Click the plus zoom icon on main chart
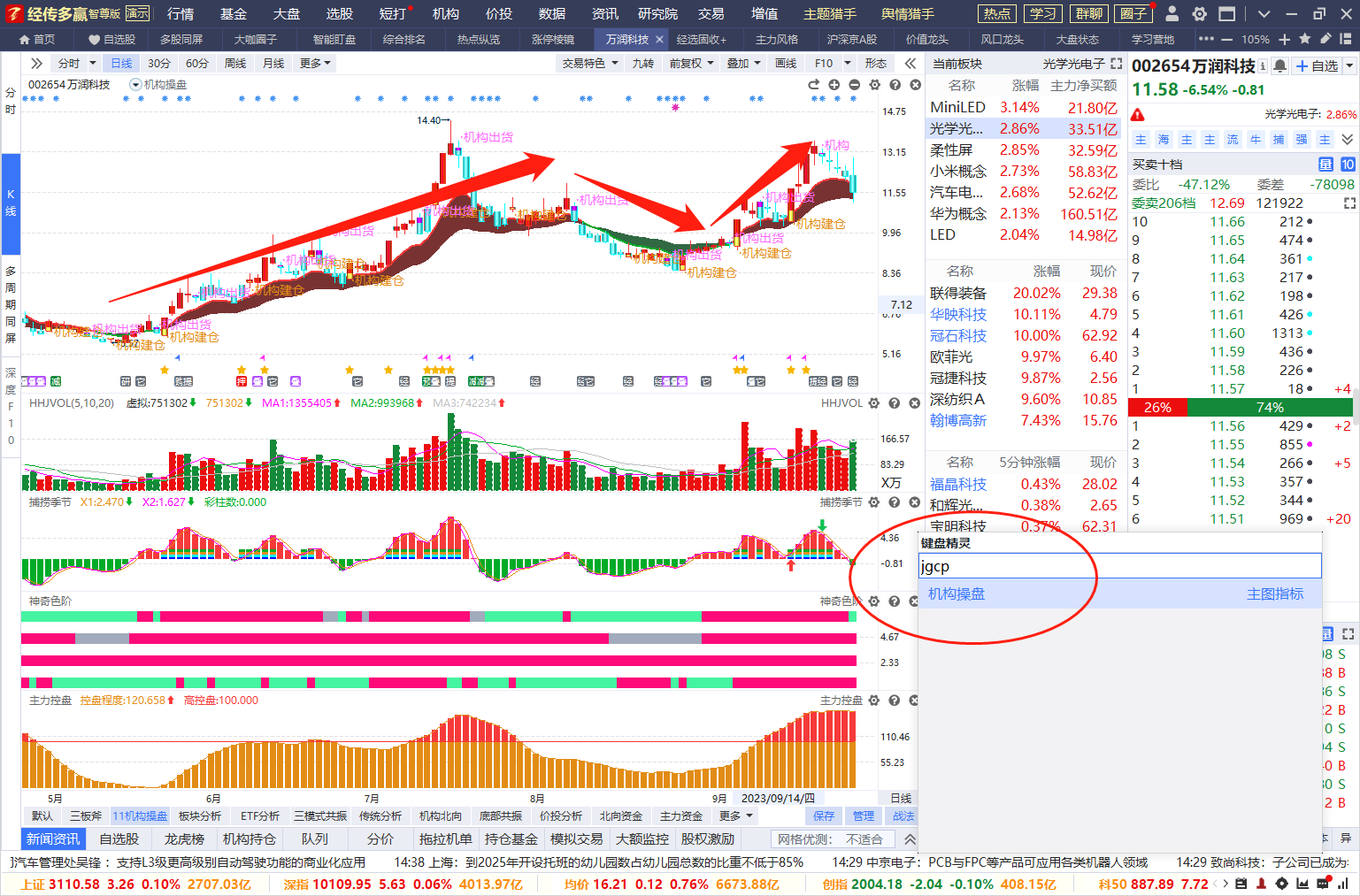 click(x=834, y=85)
